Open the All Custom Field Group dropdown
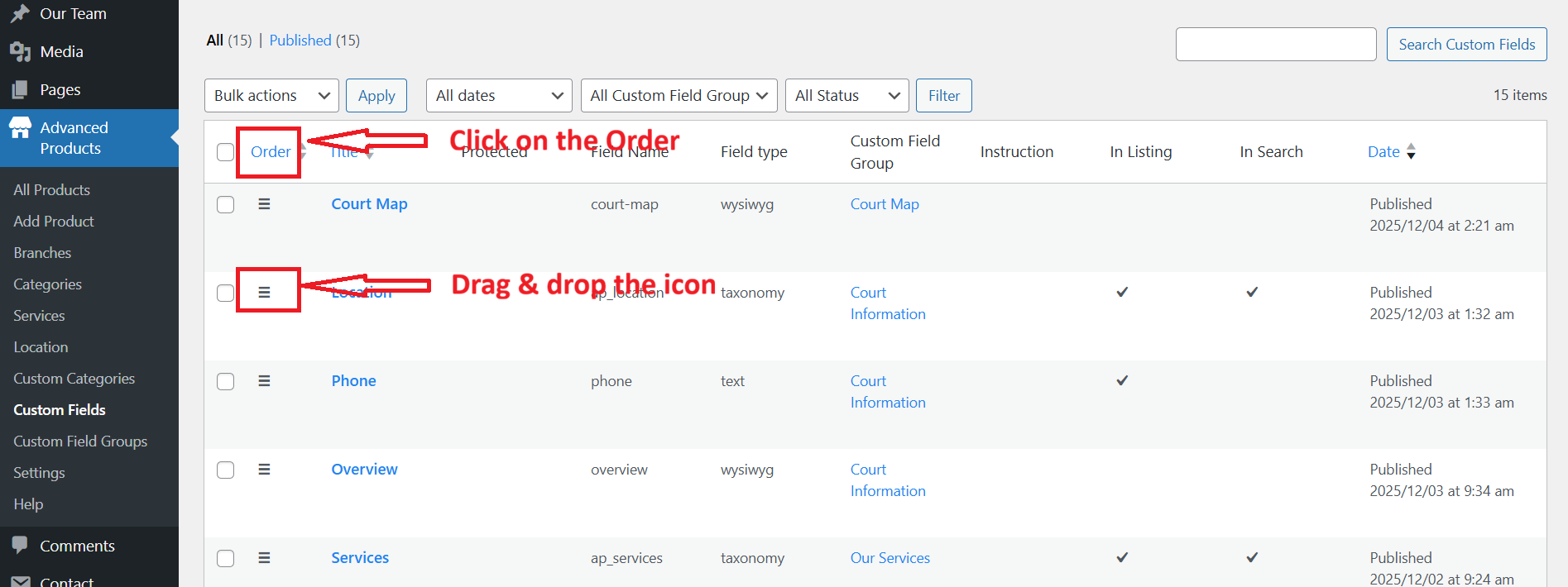Image resolution: width=1568 pixels, height=587 pixels. point(679,95)
